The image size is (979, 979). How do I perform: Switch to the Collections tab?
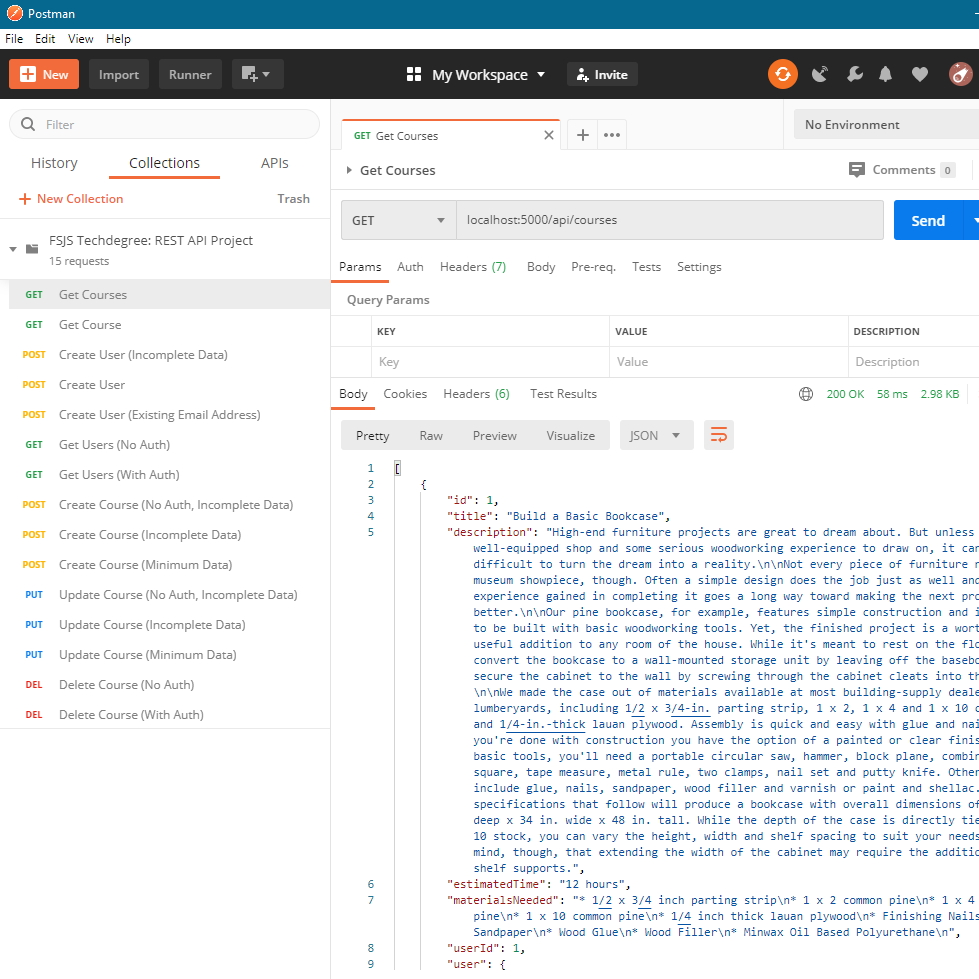click(164, 163)
